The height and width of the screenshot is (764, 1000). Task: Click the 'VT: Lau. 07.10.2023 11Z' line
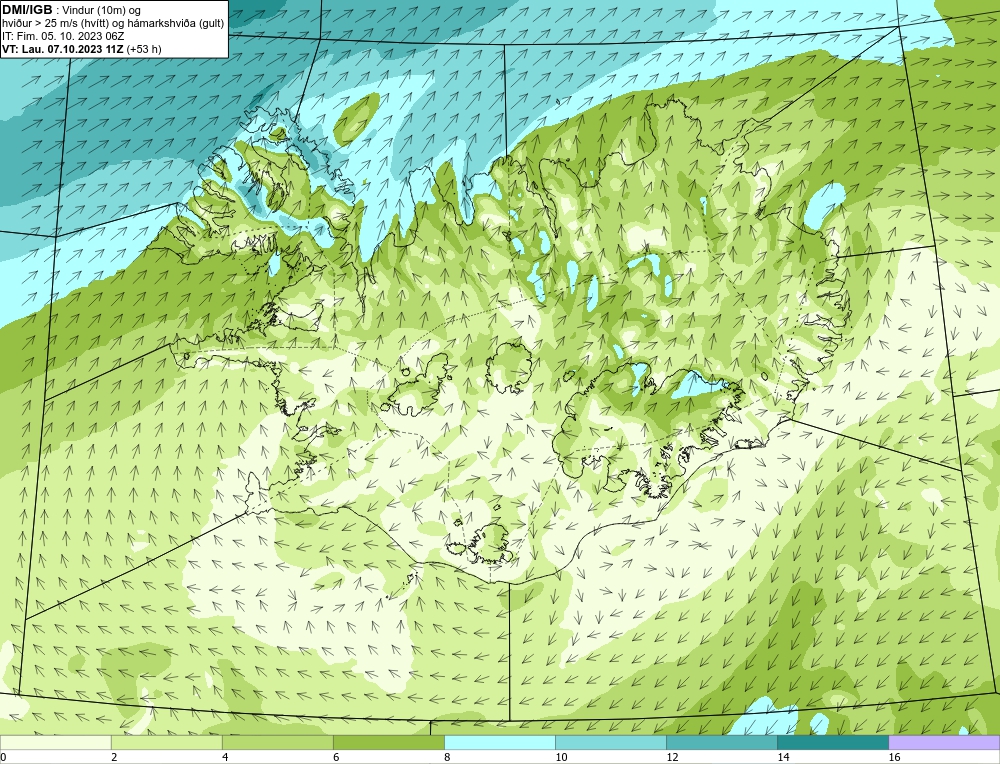click(x=82, y=49)
